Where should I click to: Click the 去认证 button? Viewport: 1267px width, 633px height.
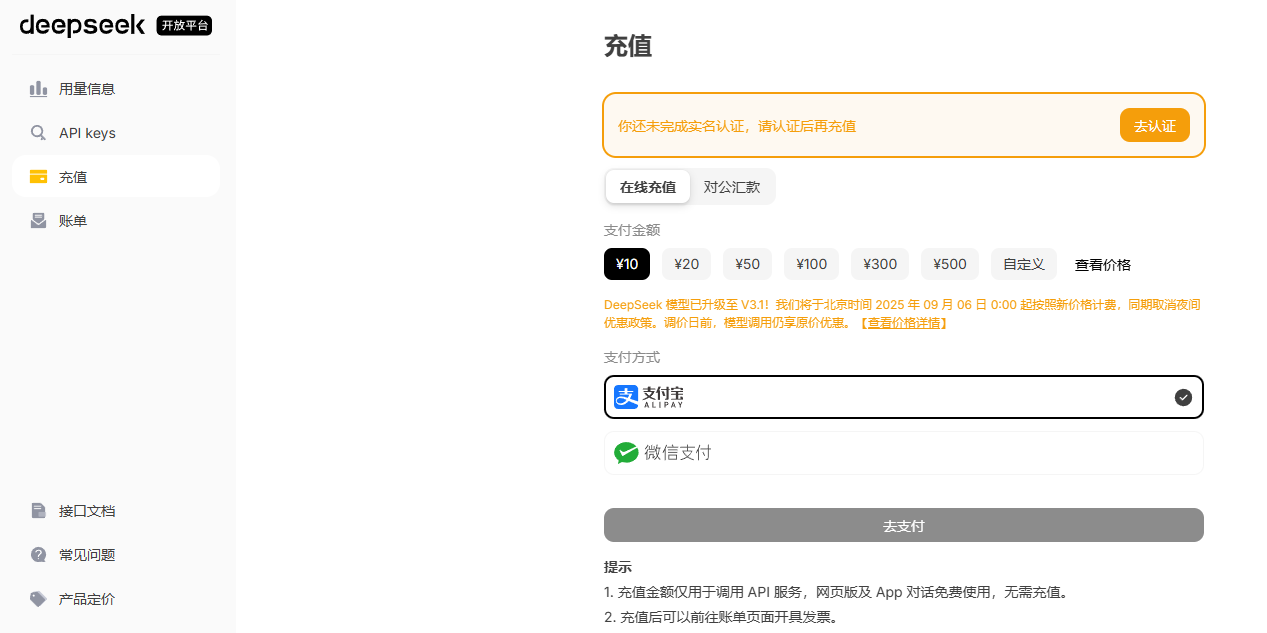[x=1155, y=126]
